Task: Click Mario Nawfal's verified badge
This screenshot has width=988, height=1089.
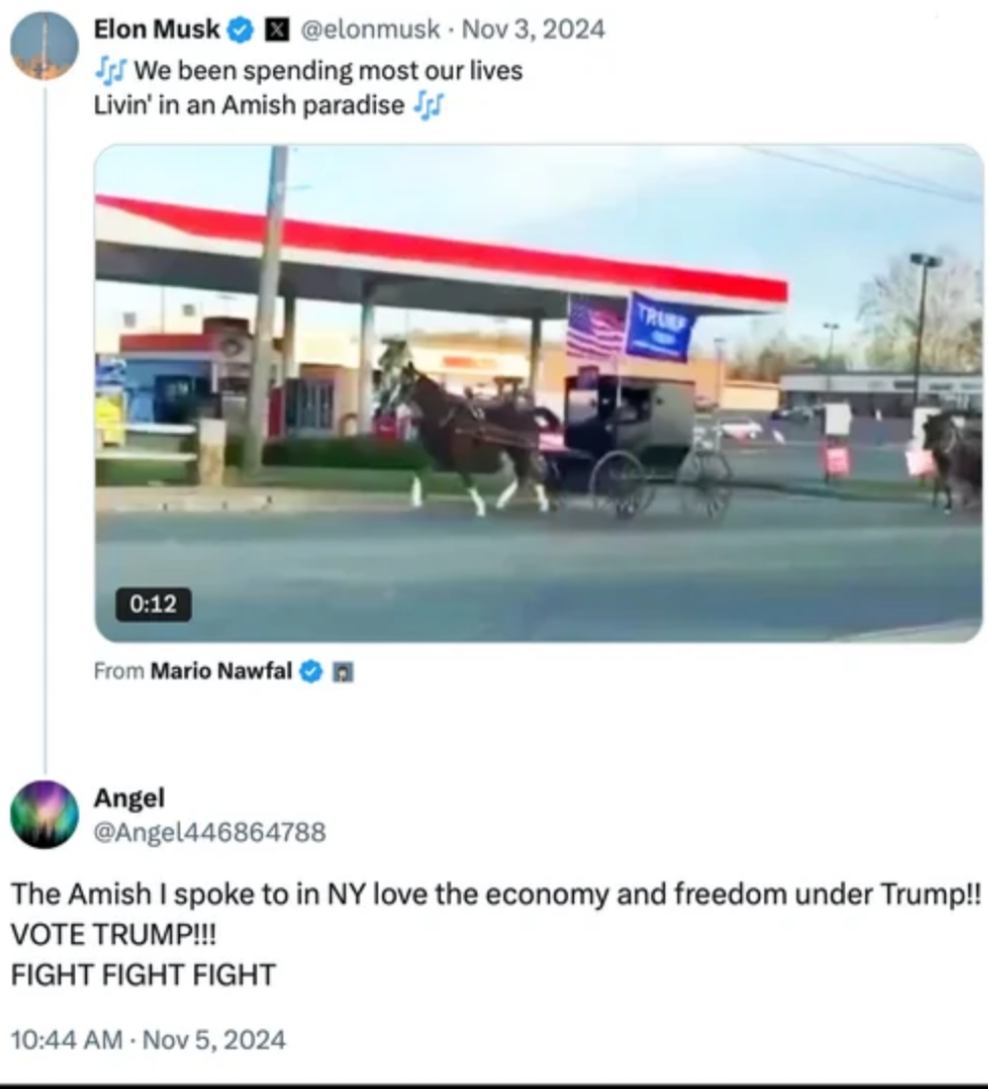Action: (x=311, y=672)
